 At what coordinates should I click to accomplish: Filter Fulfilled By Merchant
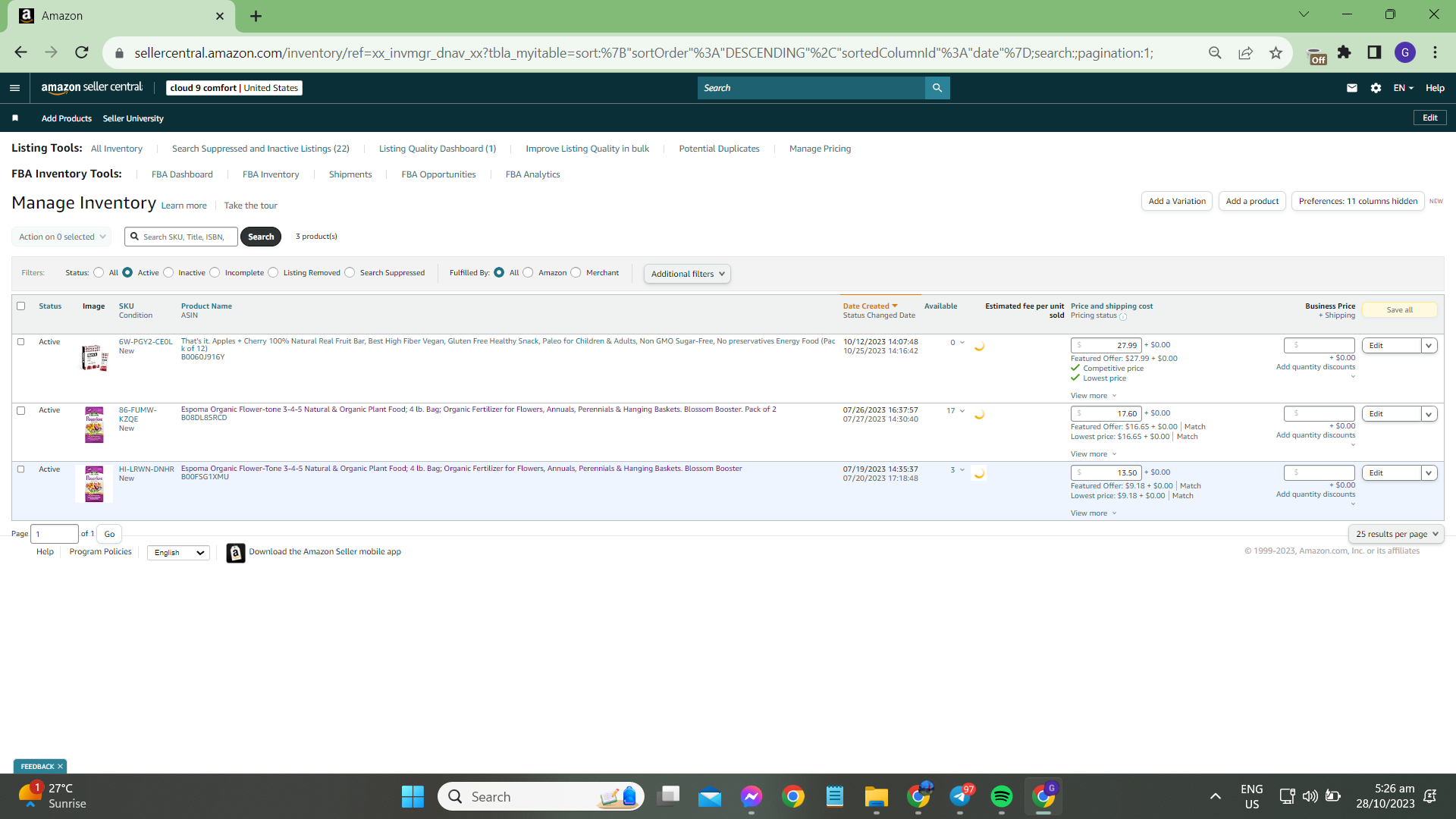[x=576, y=273]
